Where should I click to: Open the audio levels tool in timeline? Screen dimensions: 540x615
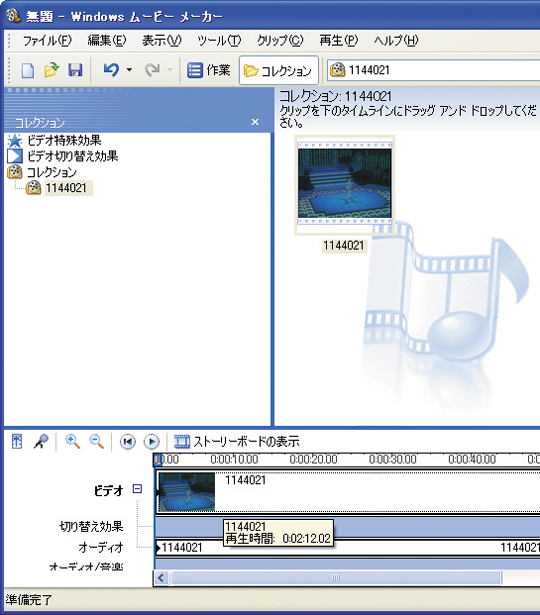coord(16,441)
